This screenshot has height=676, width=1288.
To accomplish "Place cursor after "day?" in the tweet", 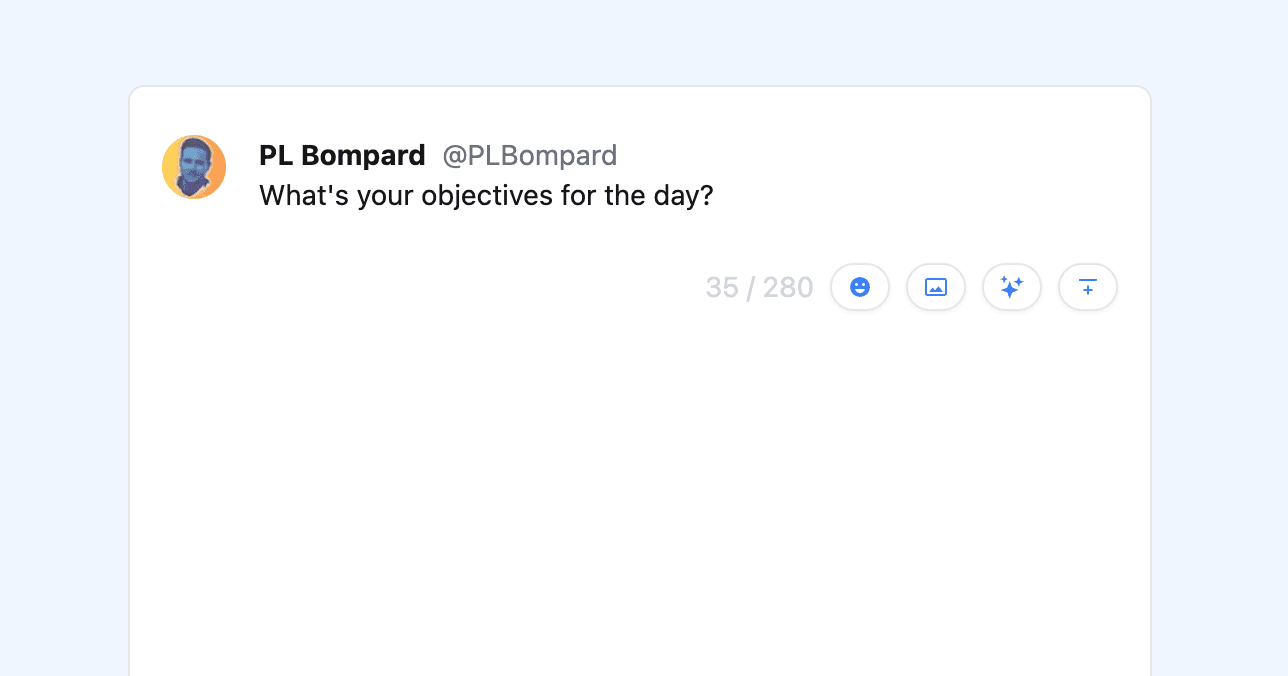I will point(714,195).
